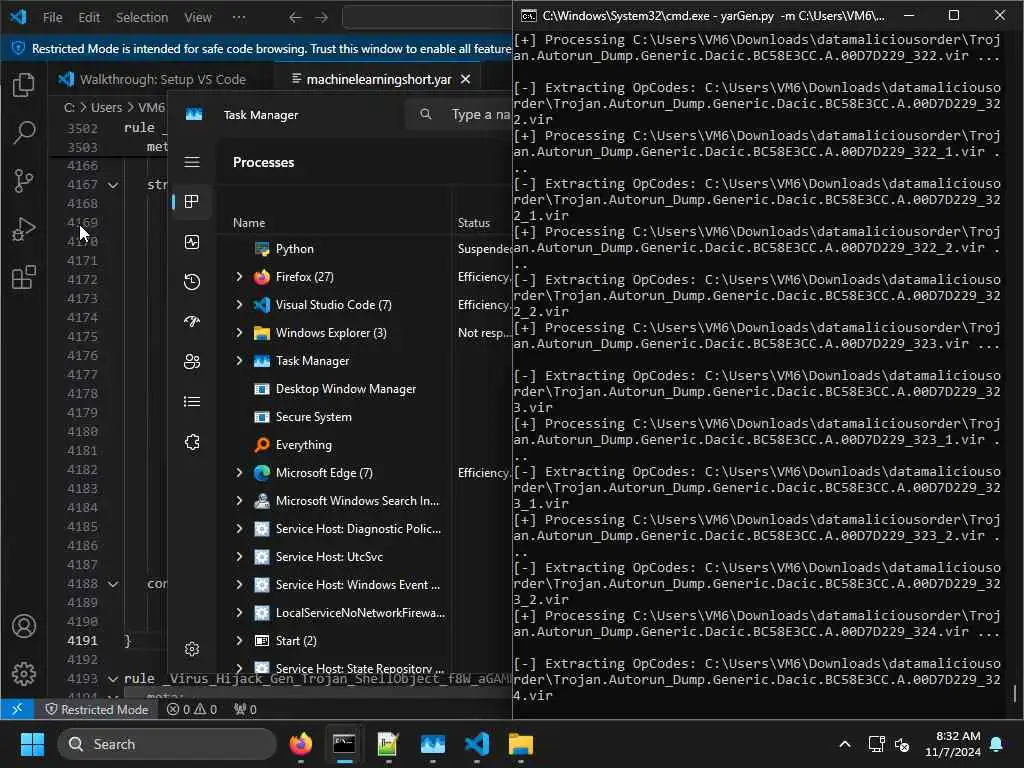Screen dimensions: 1024x768
Task: Open VS Code Explorer sidebar icon
Action: tap(24, 84)
